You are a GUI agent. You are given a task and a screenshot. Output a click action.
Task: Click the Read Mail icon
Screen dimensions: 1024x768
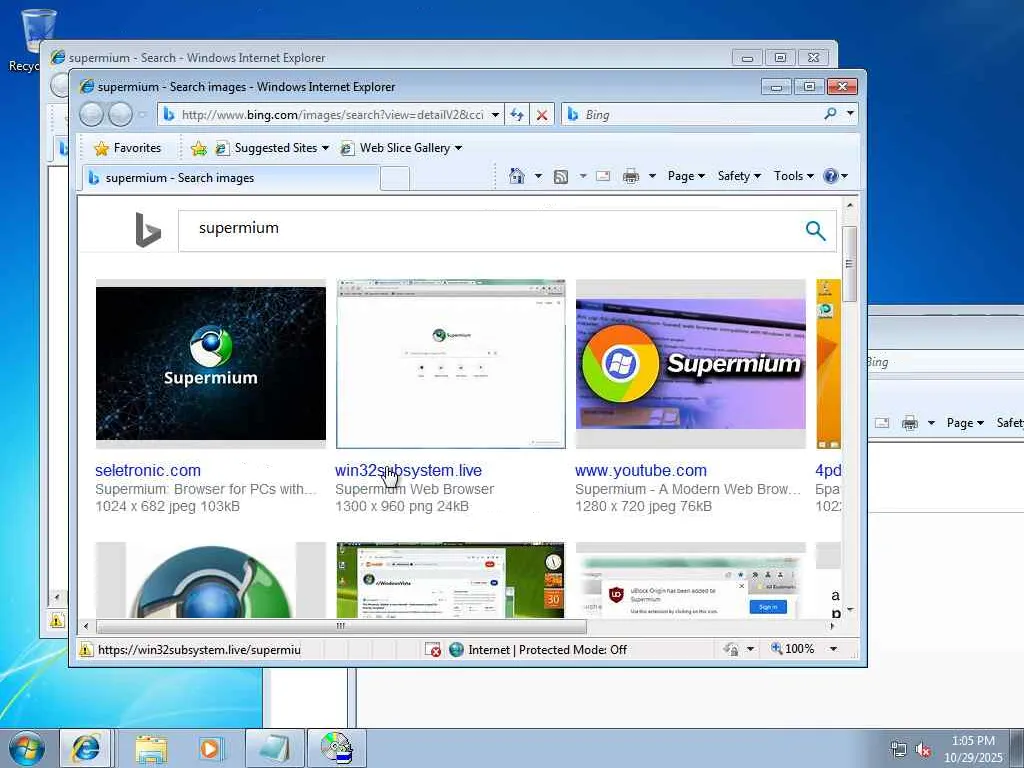[x=603, y=176]
